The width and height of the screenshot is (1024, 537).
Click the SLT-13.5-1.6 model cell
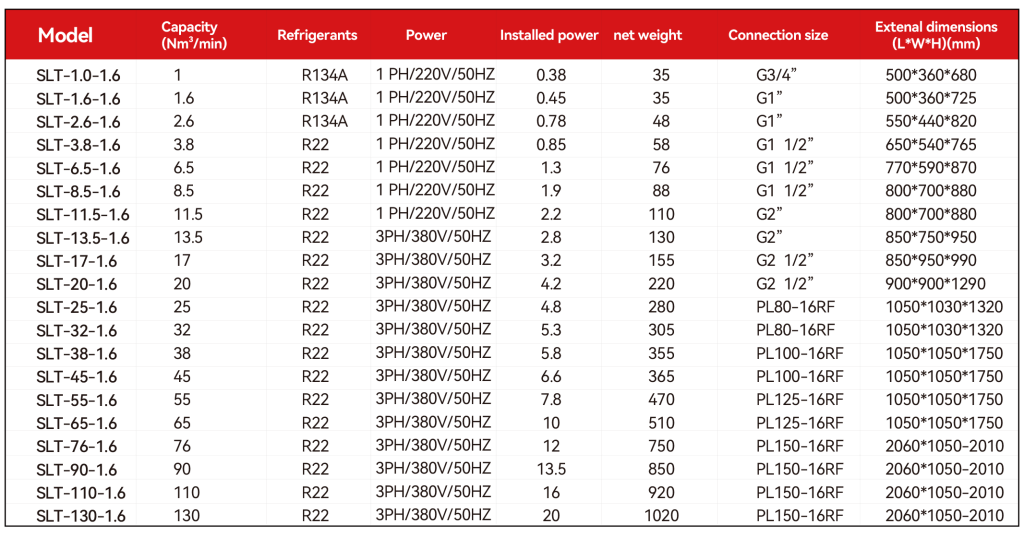pos(84,237)
